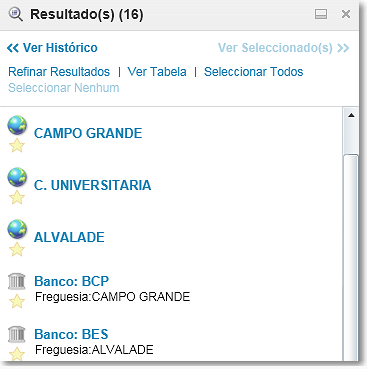Open Ver Seleccionado(s) link
This screenshot has height=369, width=367.
(x=284, y=48)
